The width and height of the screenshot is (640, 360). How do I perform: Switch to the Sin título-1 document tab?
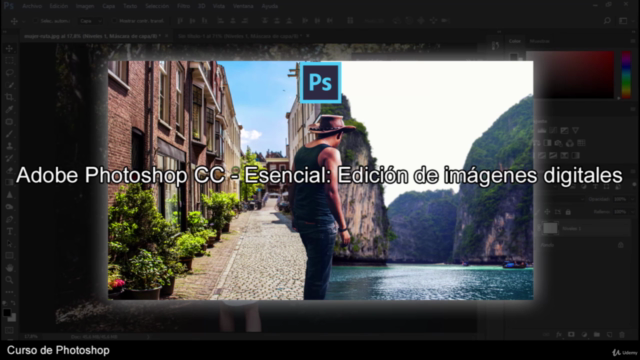click(x=240, y=36)
